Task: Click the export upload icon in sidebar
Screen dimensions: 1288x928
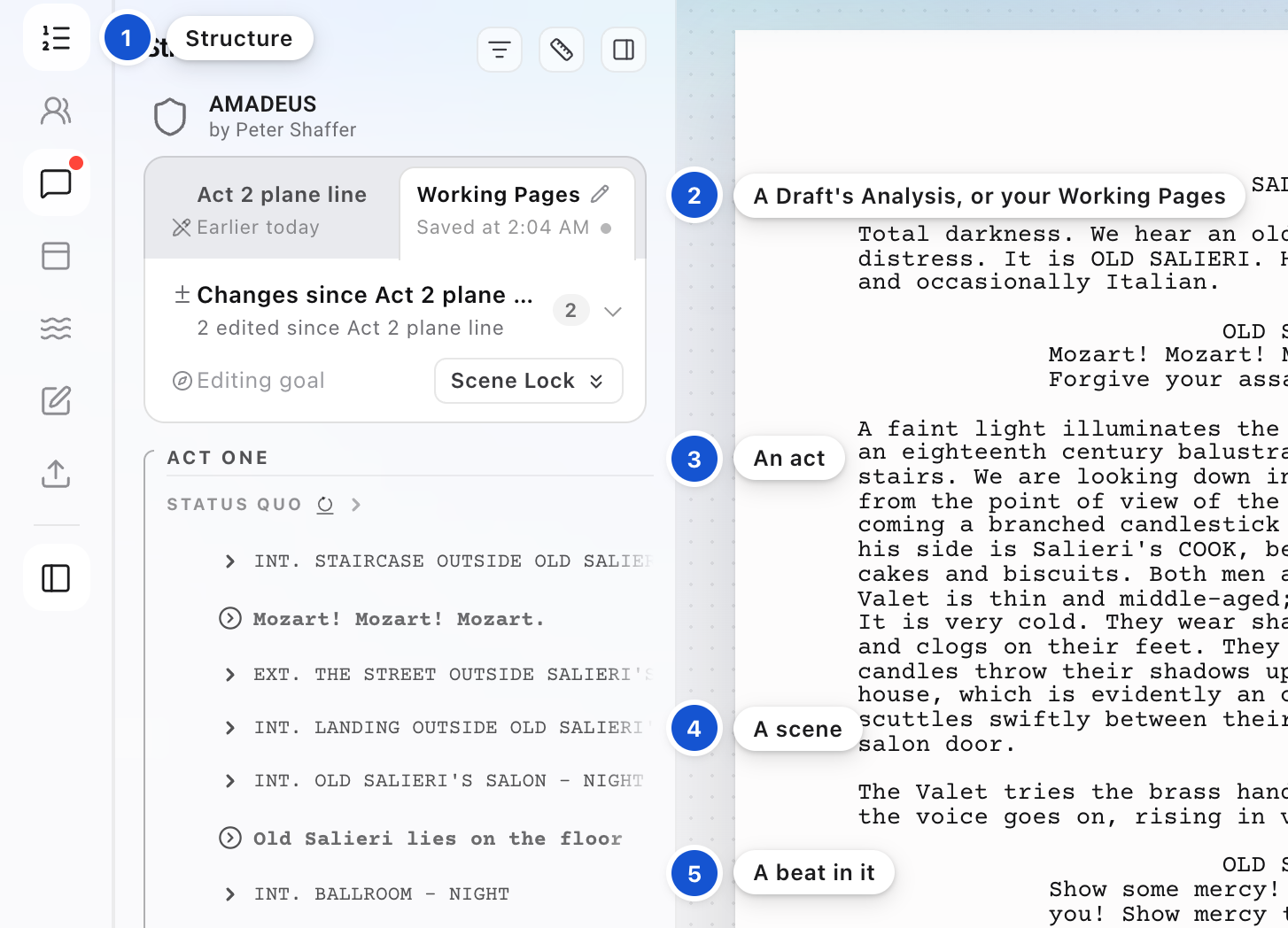Action: (56, 474)
